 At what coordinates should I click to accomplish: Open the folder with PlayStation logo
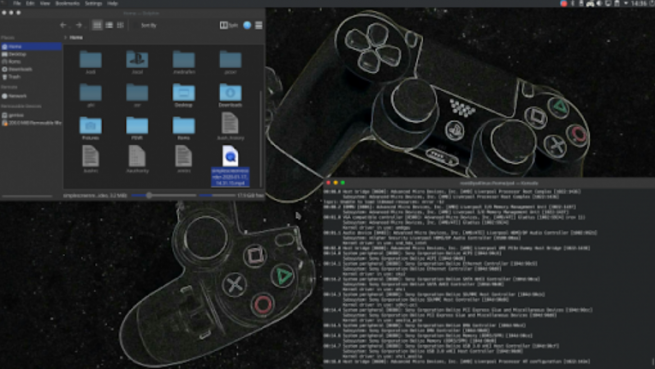point(137,62)
